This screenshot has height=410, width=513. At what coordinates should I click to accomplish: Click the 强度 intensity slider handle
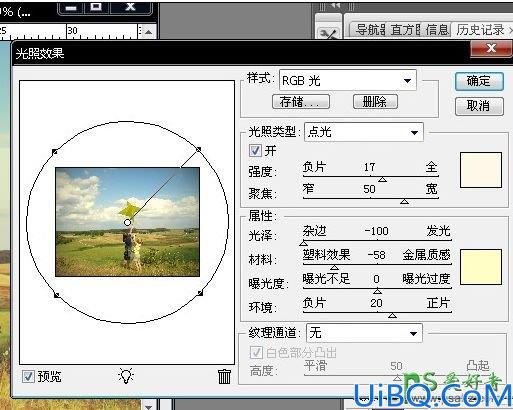click(382, 179)
